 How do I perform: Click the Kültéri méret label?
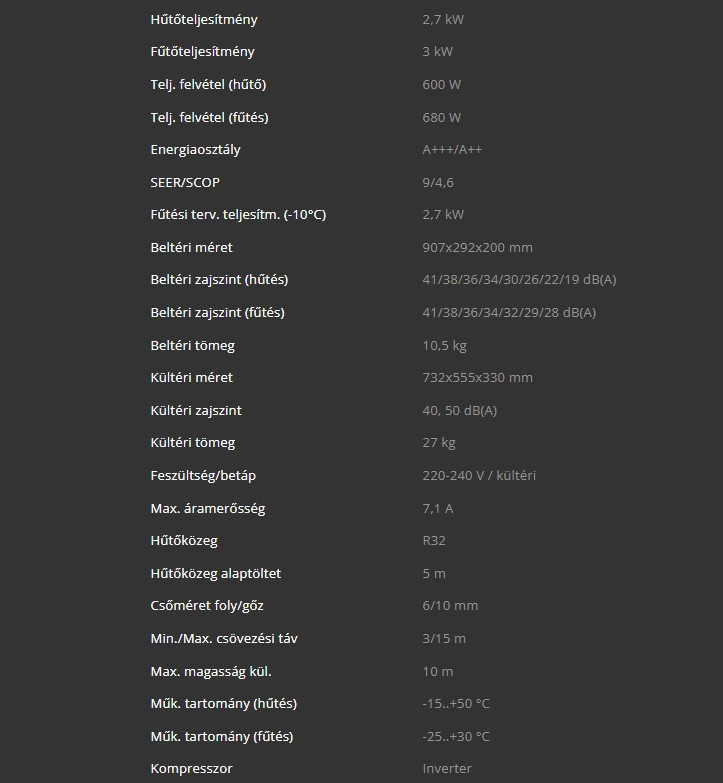[191, 378]
